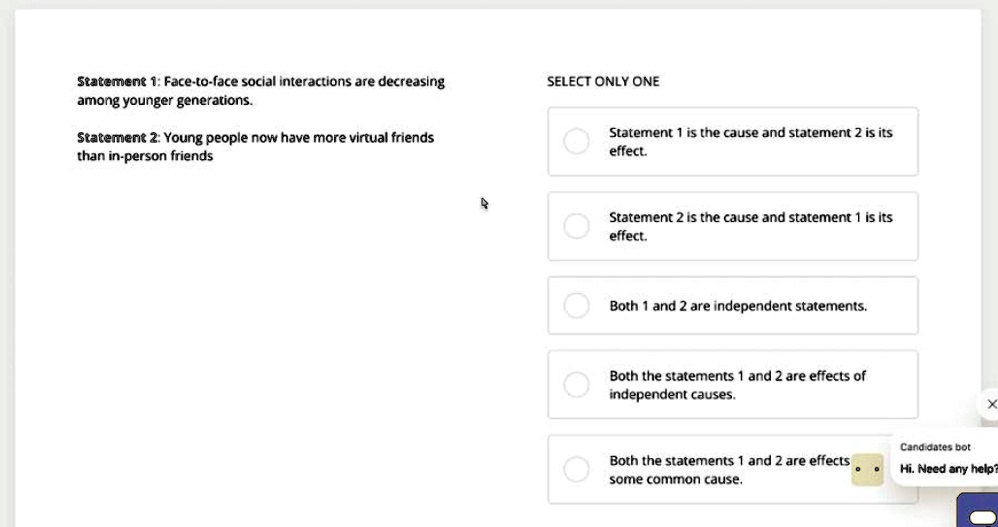Dismiss the Candidates bot popup
This screenshot has width=998, height=527.
[991, 404]
